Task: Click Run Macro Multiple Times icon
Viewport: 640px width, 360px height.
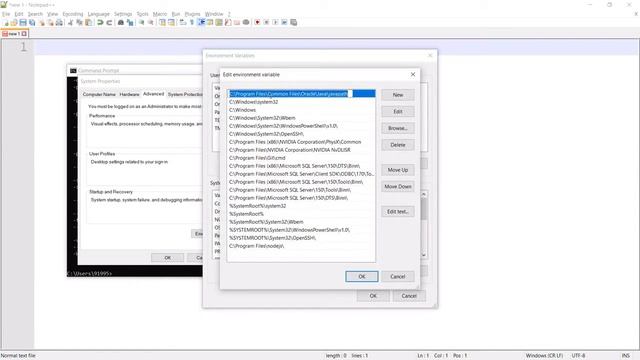Action: tap(284, 22)
